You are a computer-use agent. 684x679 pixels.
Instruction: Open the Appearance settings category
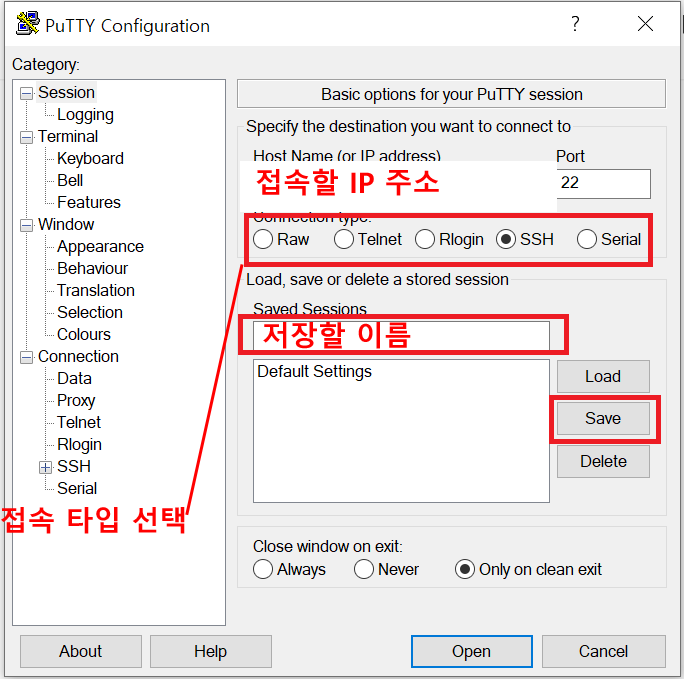coord(100,246)
